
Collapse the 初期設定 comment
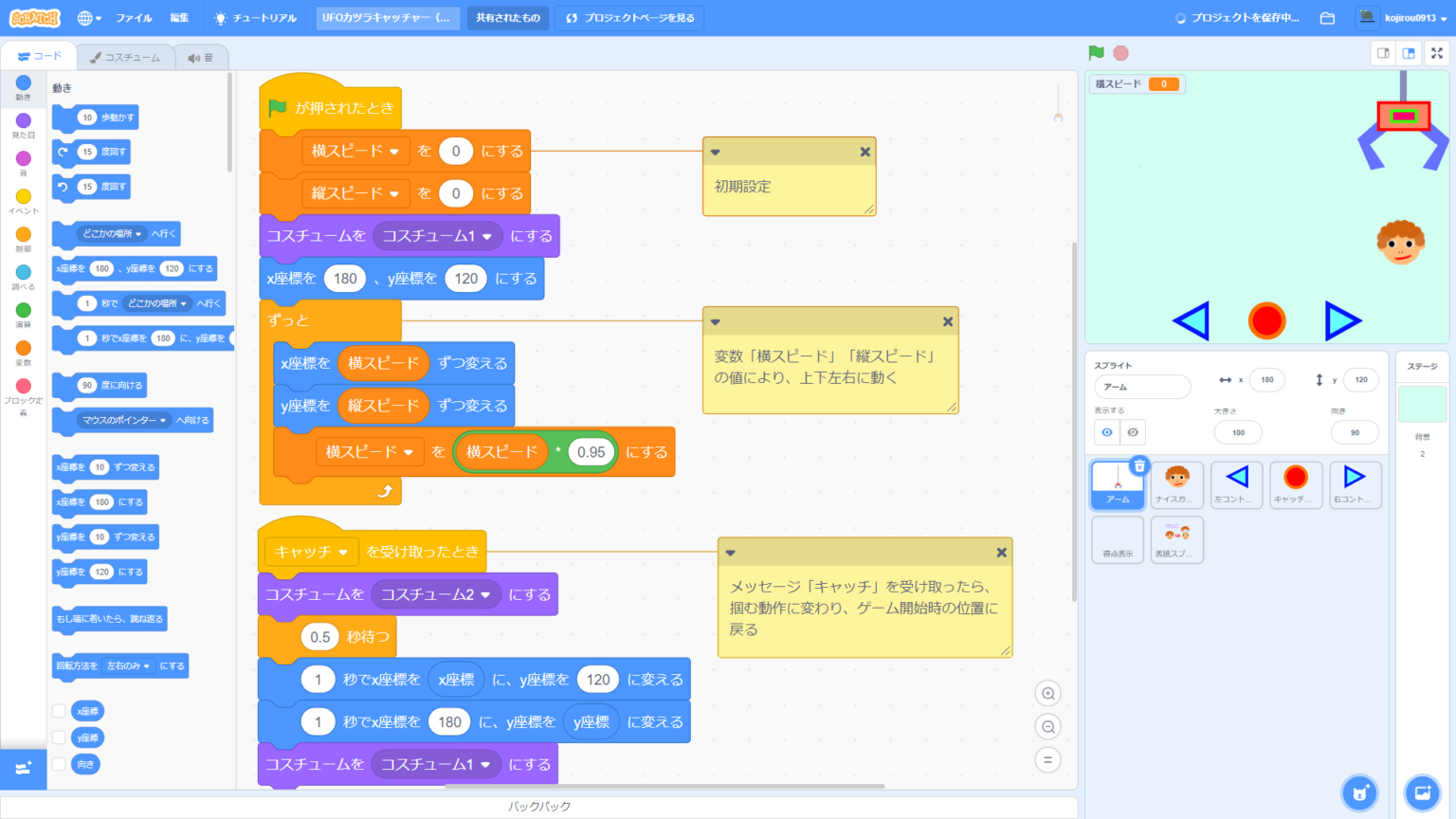[x=715, y=152]
